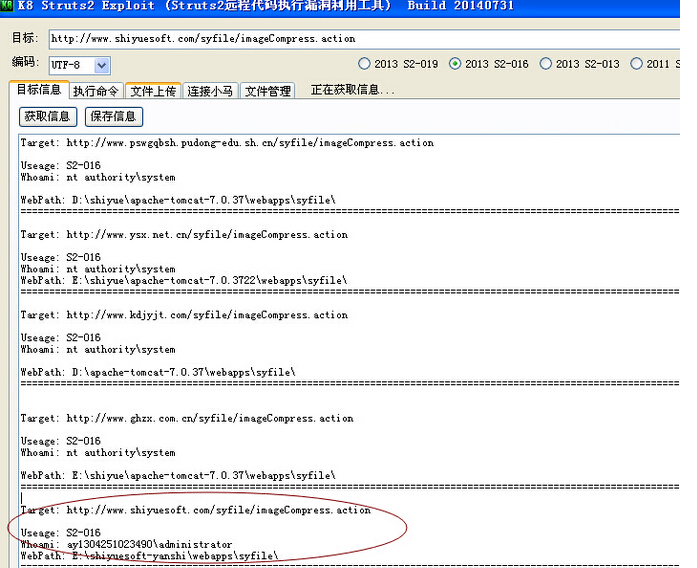Click WebPath D:\shiyue\apache-tomcat-7.0.37 line
The width and height of the screenshot is (697, 568).
pyautogui.click(x=178, y=200)
